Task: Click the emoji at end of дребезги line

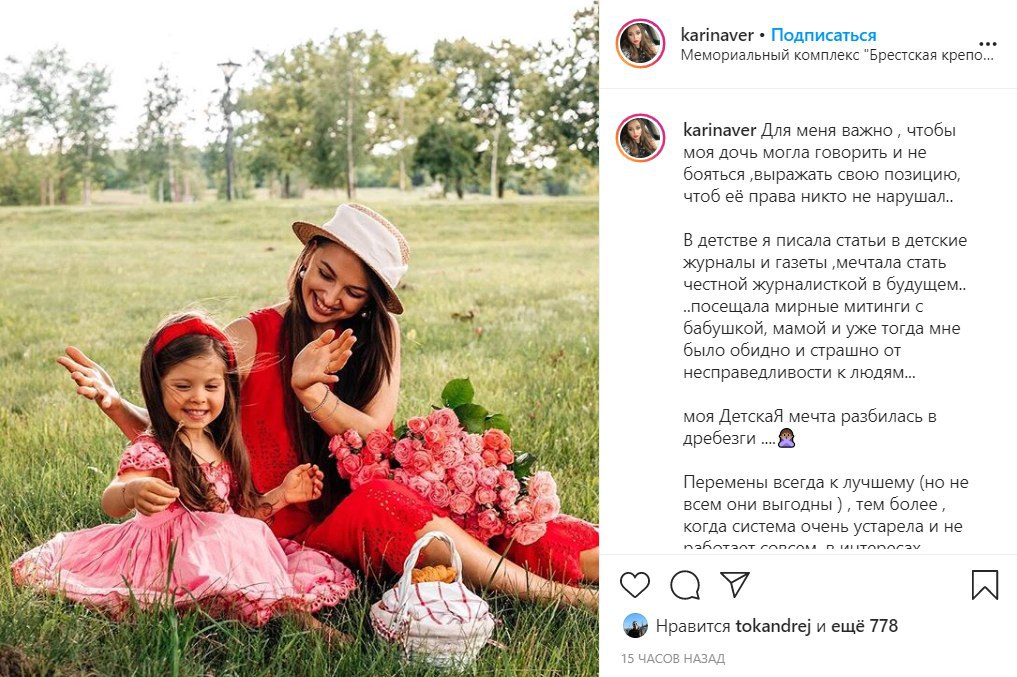Action: click(x=786, y=438)
